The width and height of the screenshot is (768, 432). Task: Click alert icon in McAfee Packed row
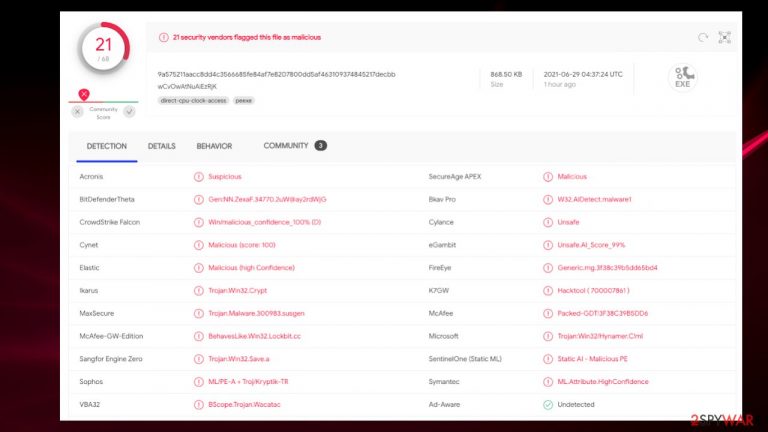click(548, 313)
